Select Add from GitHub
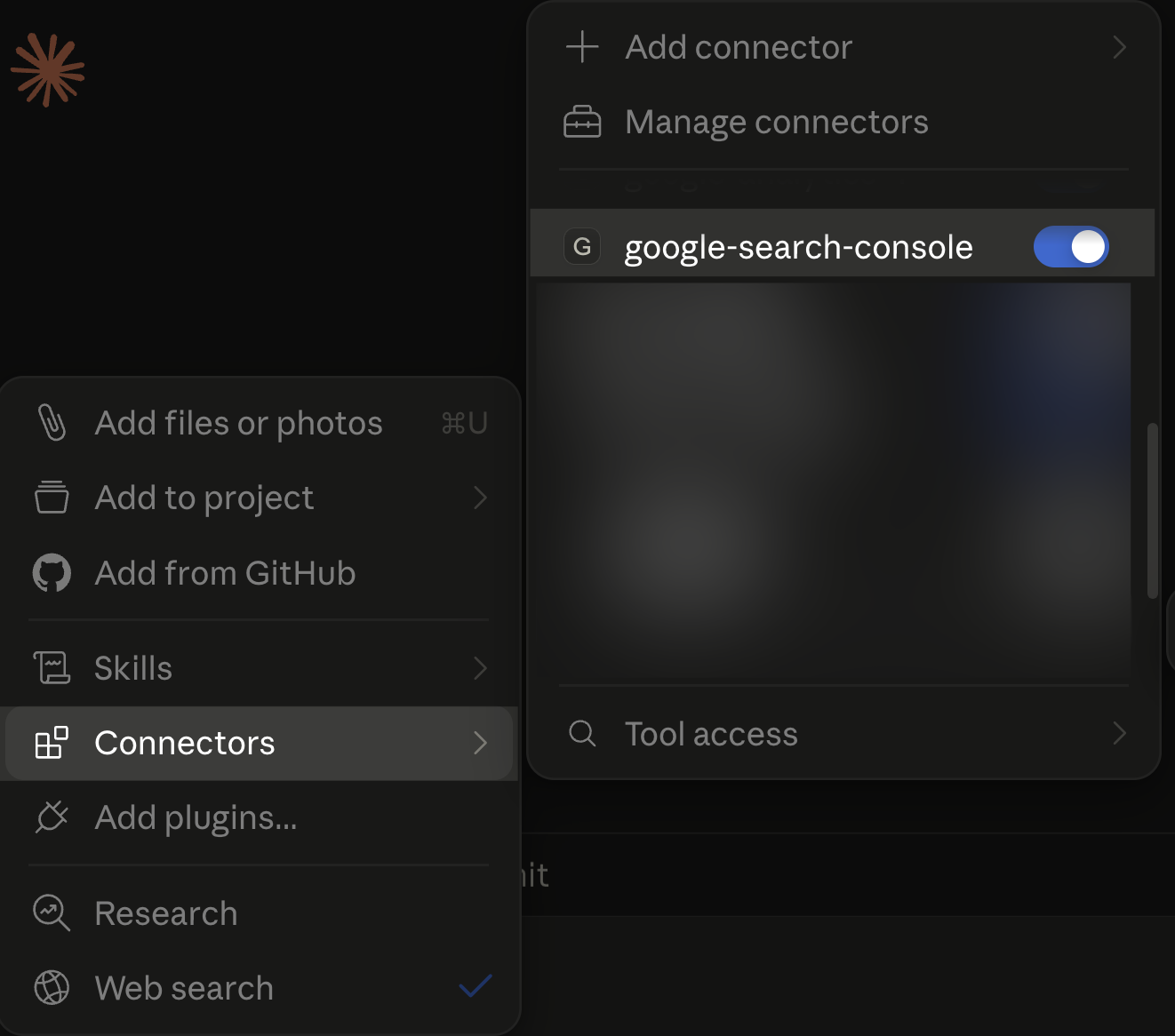Image resolution: width=1175 pixels, height=1036 pixels. [x=260, y=573]
